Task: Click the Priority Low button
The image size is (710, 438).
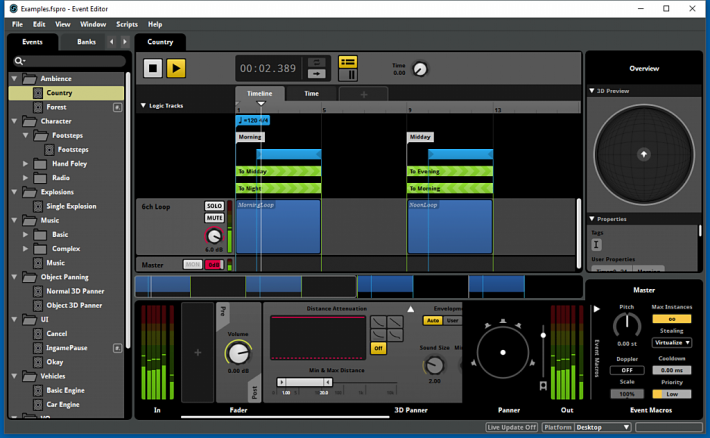Action: [x=672, y=394]
